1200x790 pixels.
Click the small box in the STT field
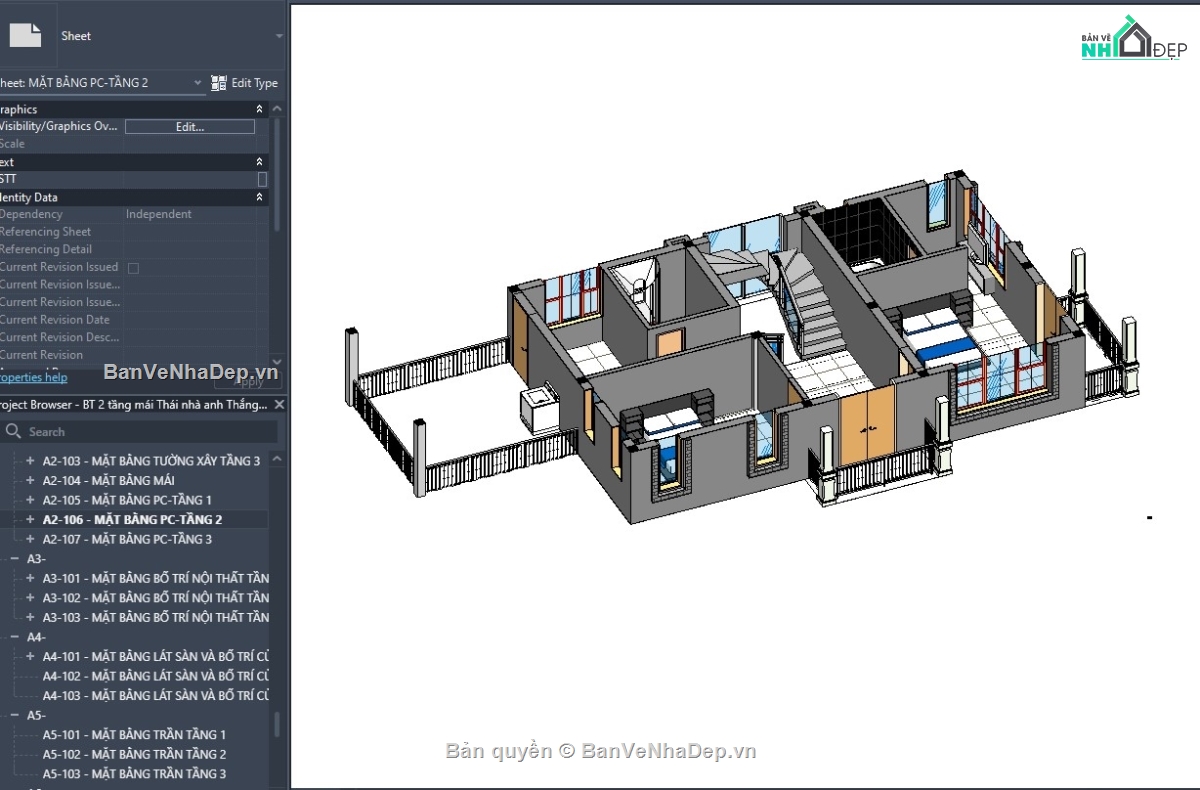point(262,179)
